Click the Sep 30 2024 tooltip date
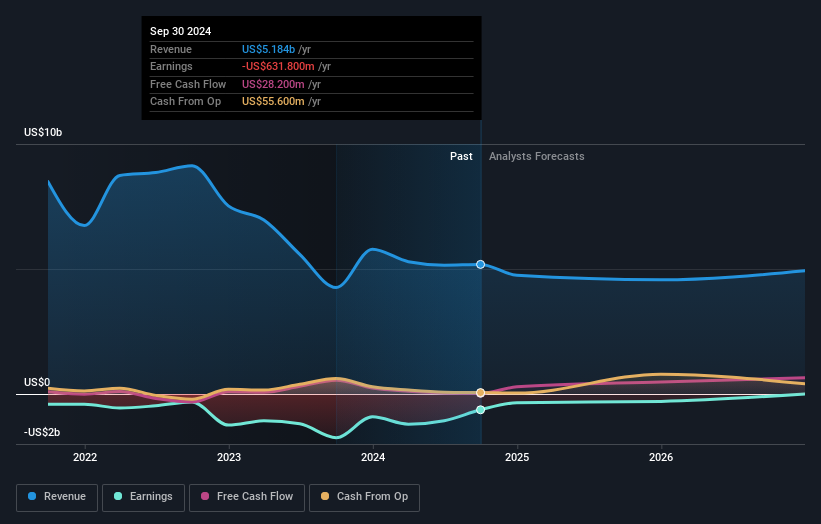Image resolution: width=821 pixels, height=524 pixels. coord(181,31)
